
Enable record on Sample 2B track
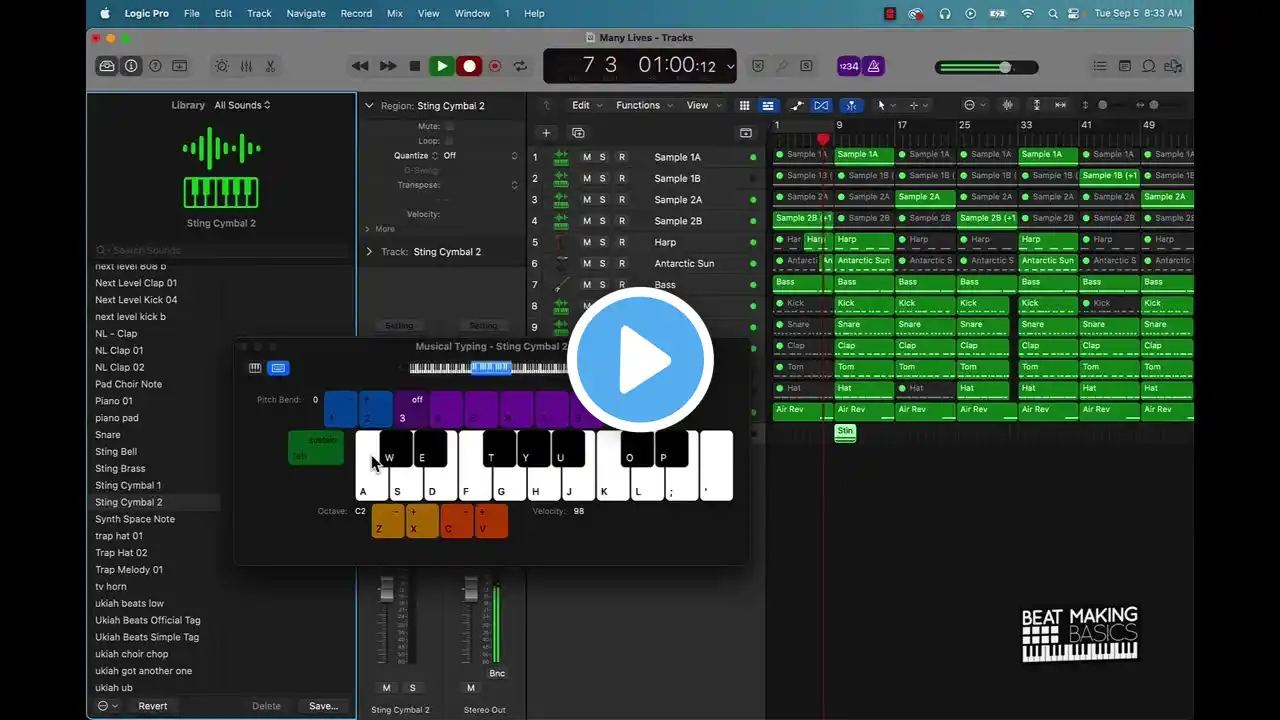[621, 221]
